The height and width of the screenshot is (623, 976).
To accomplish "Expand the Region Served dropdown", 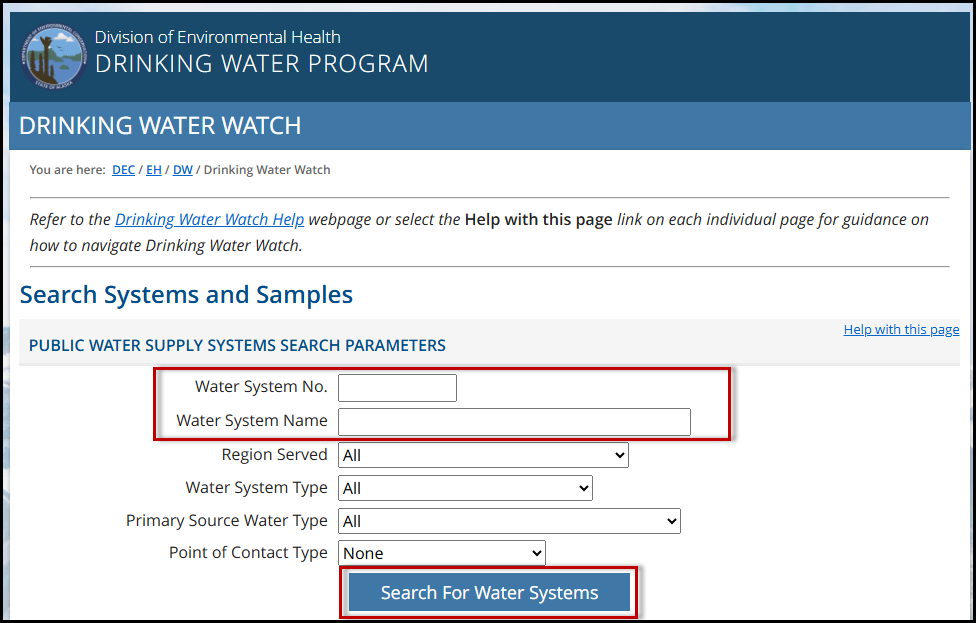I will (483, 456).
